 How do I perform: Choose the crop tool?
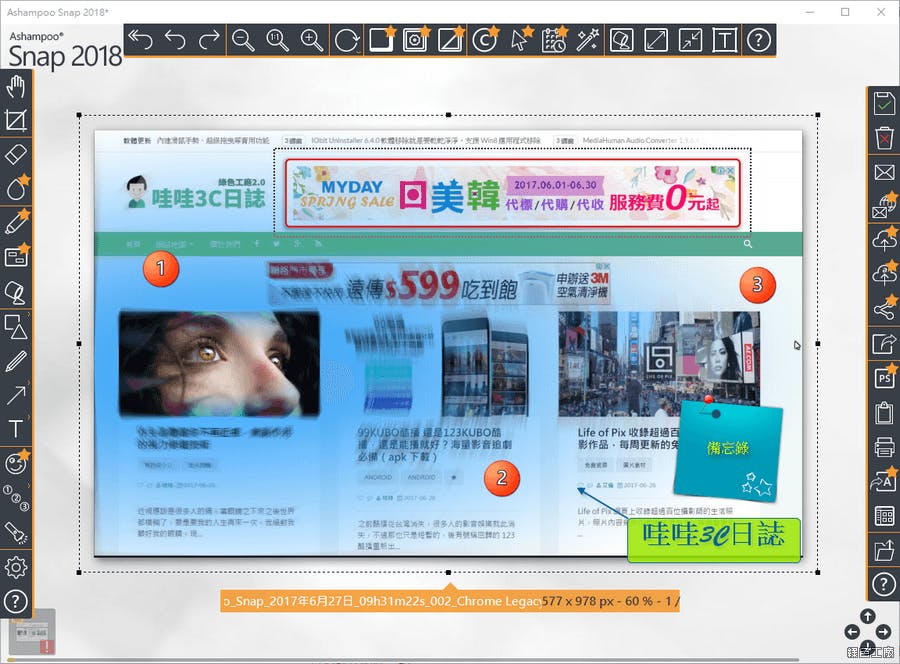(x=15, y=121)
